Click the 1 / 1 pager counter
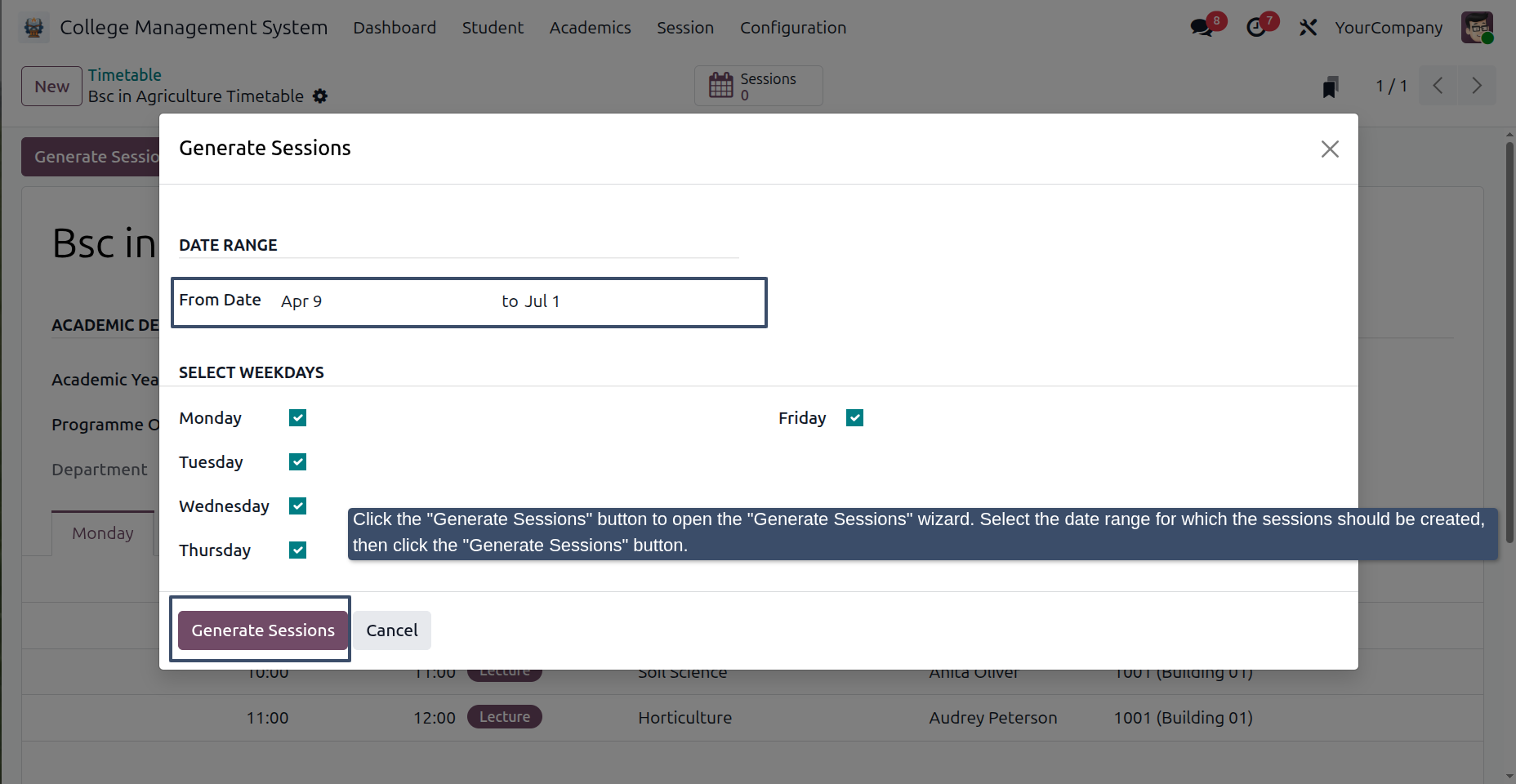 1391,86
